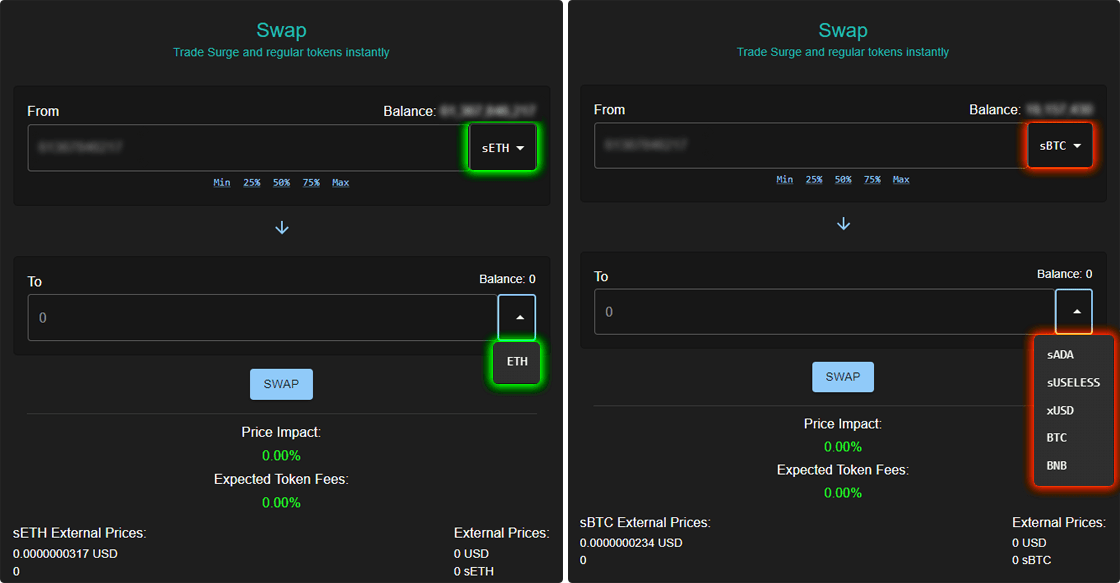This screenshot has width=1120, height=583.
Task: Click Min link in the sBTC panel
Action: (x=784, y=180)
